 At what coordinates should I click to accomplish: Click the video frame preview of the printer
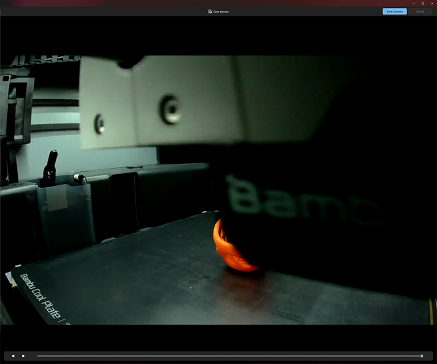point(218,190)
